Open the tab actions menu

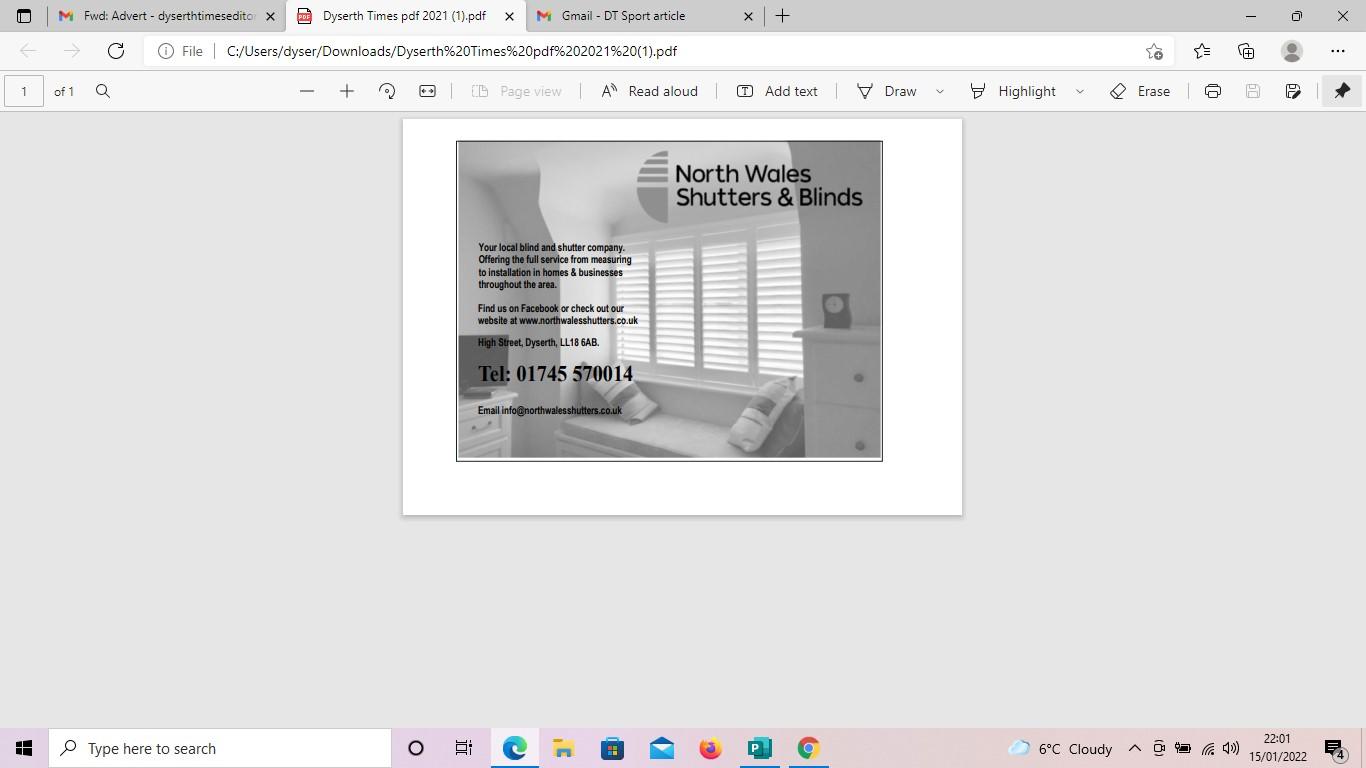pos(24,16)
